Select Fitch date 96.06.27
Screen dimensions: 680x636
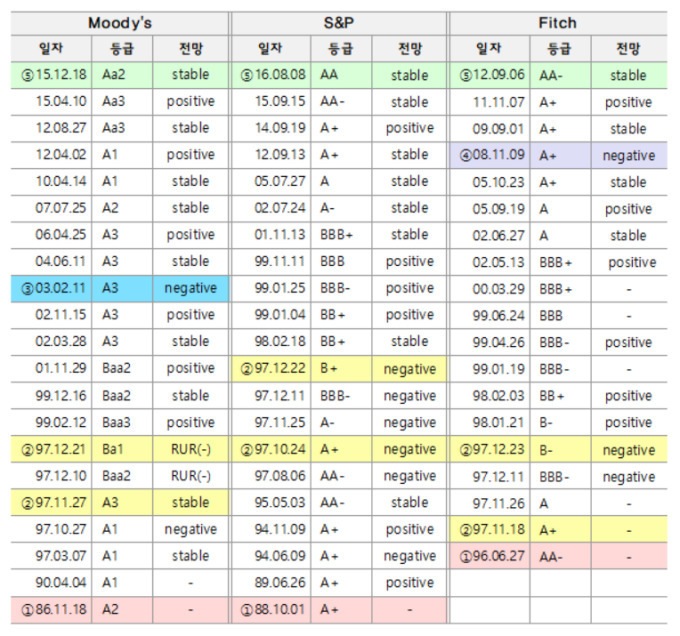click(490, 556)
